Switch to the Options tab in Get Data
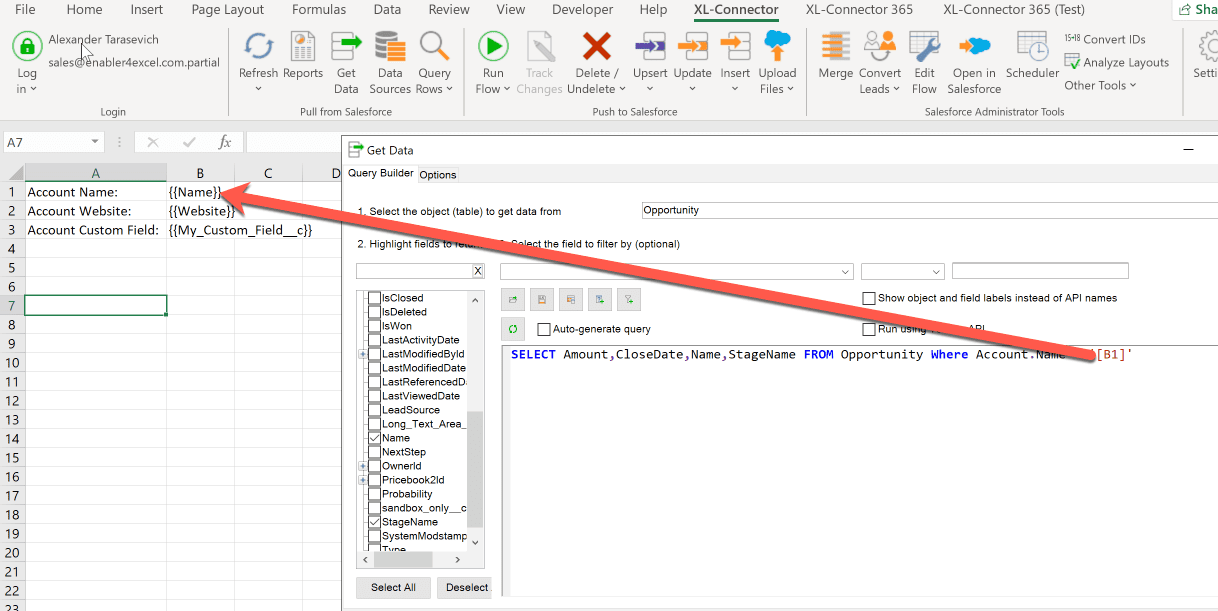The width and height of the screenshot is (1218, 611). 438,173
